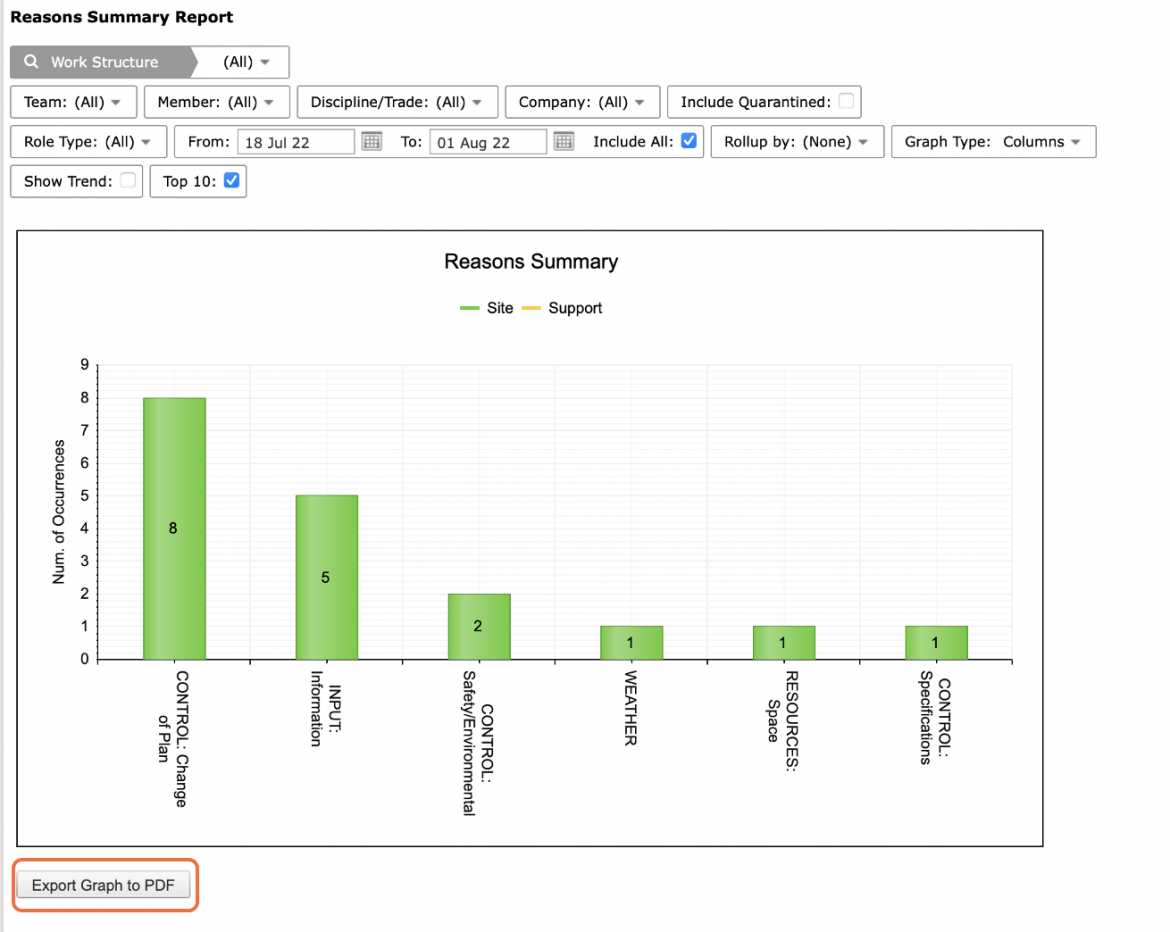Click the CONTROL: Change of Plan bar
The image size is (1170, 932).
click(x=175, y=528)
